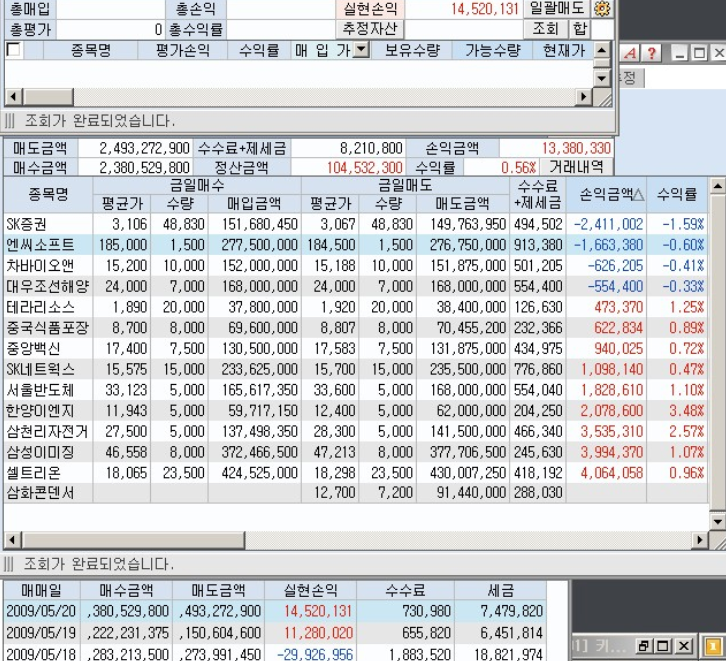Click up arrow of trade table scrollbar
Viewport: 726px width, 661px height.
click(717, 187)
